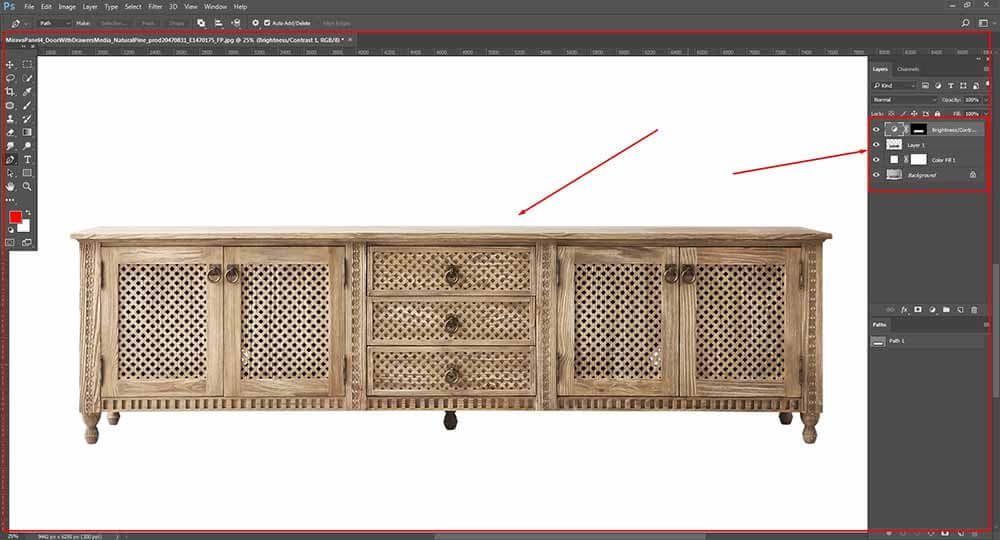Hide the Brightness/Contrast layer

pyautogui.click(x=876, y=130)
